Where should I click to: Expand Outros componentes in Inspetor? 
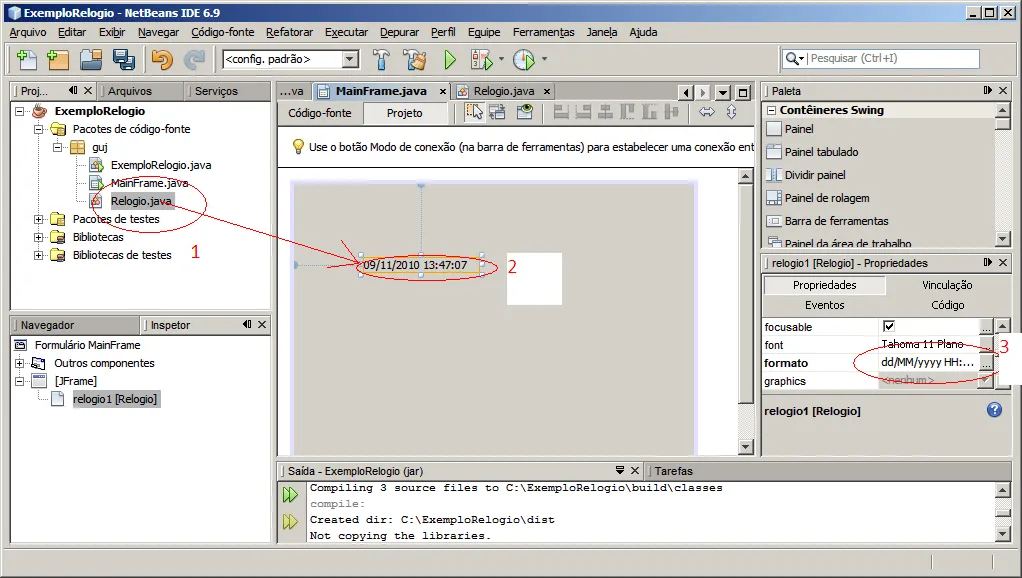[x=20, y=363]
